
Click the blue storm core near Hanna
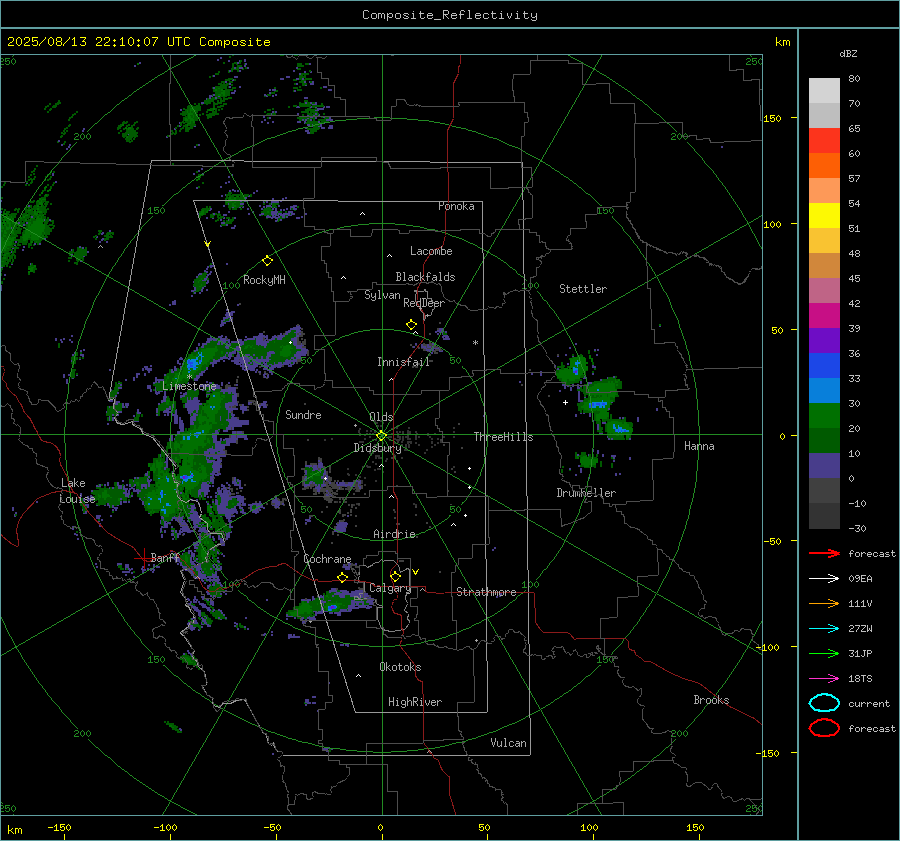620,428
